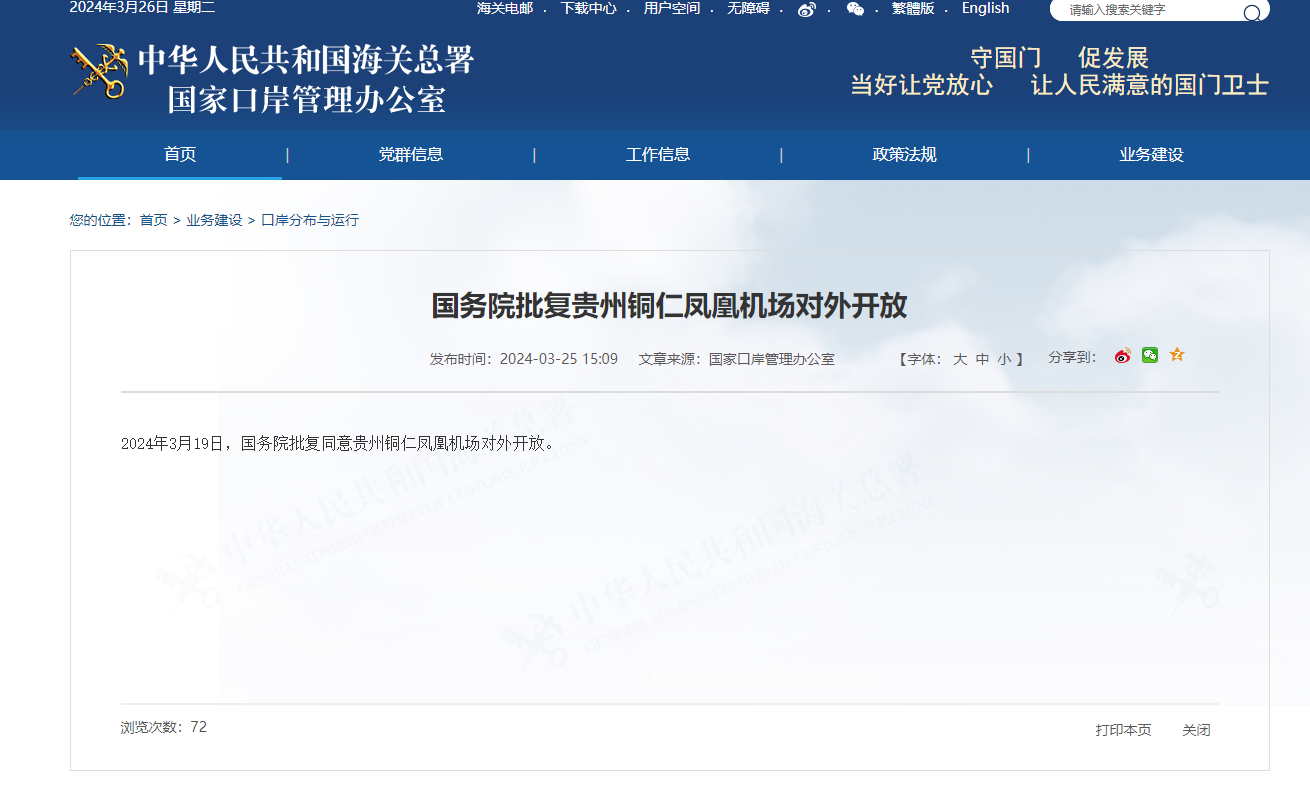Click the search magnifier icon

click(x=1251, y=12)
